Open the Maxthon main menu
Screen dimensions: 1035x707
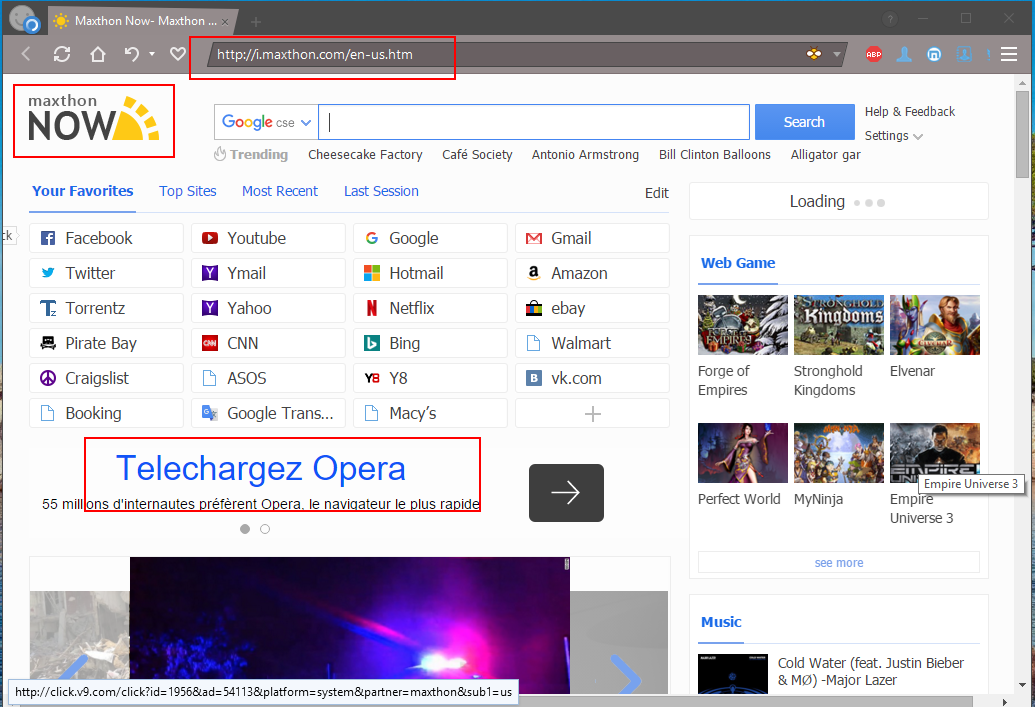pos(1009,54)
